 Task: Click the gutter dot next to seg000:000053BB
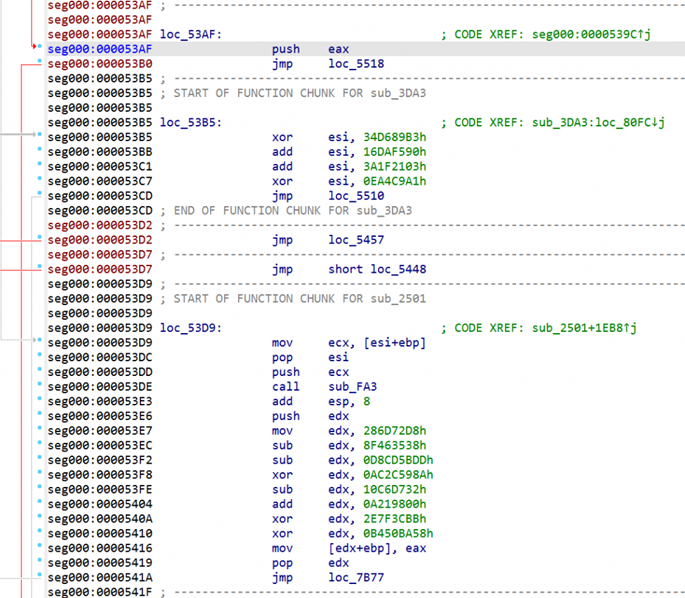39,151
